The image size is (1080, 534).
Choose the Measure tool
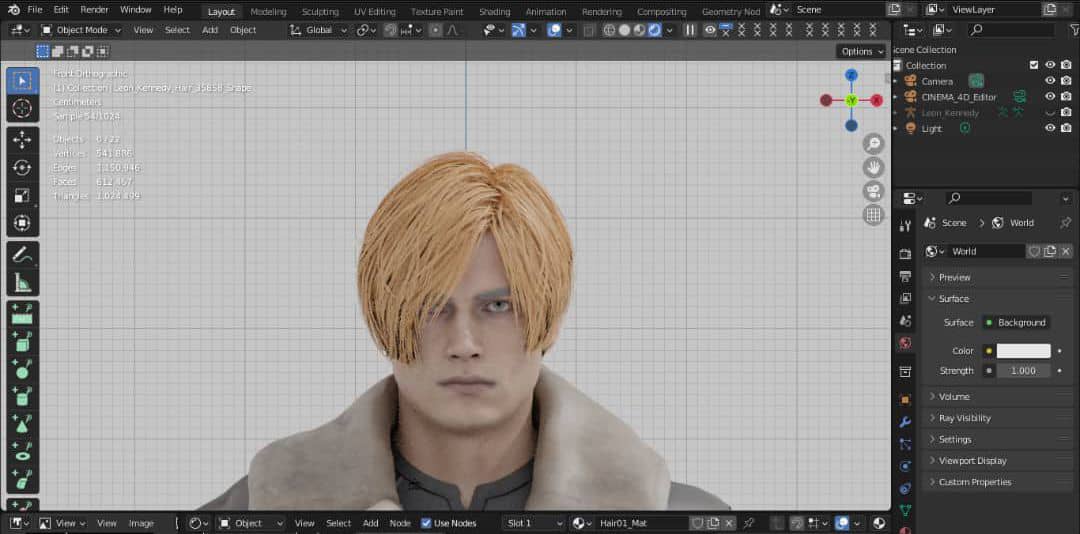(x=22, y=282)
